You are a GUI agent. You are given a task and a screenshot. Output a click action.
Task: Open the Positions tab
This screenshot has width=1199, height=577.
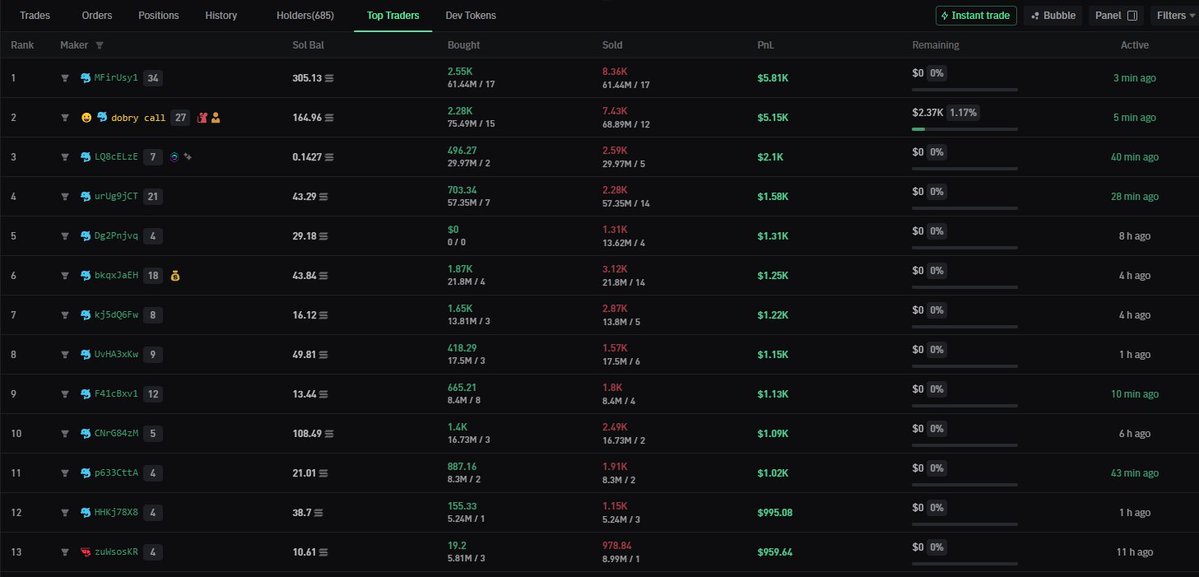pos(158,15)
